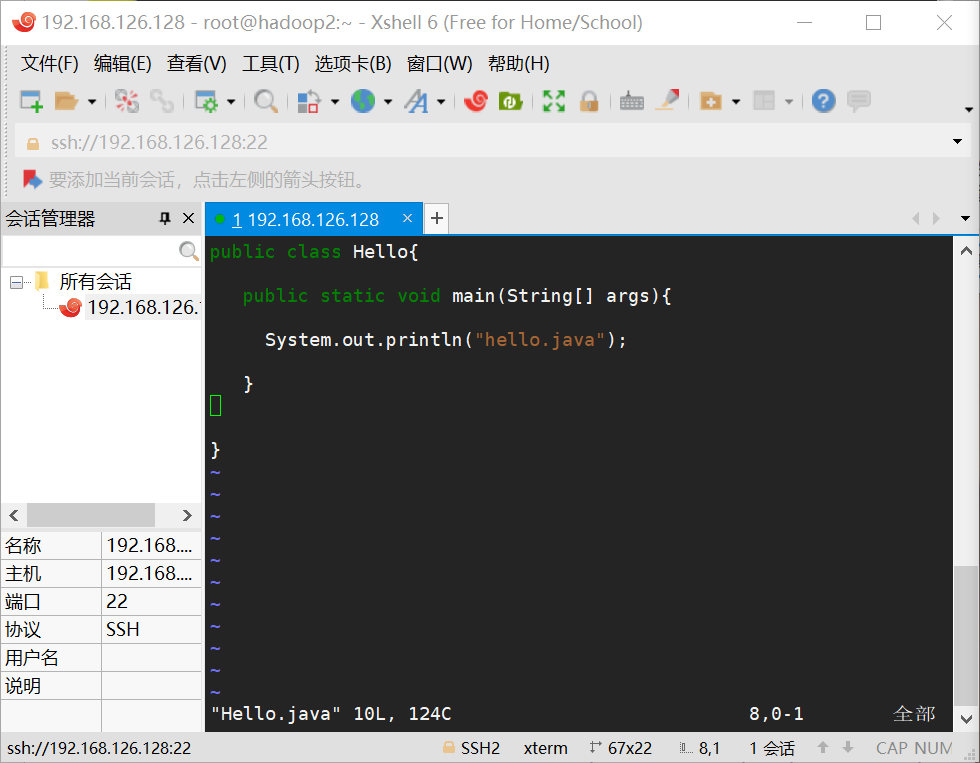Expand the new folder dropdown arrow
980x763 pixels.
pyautogui.click(x=736, y=101)
